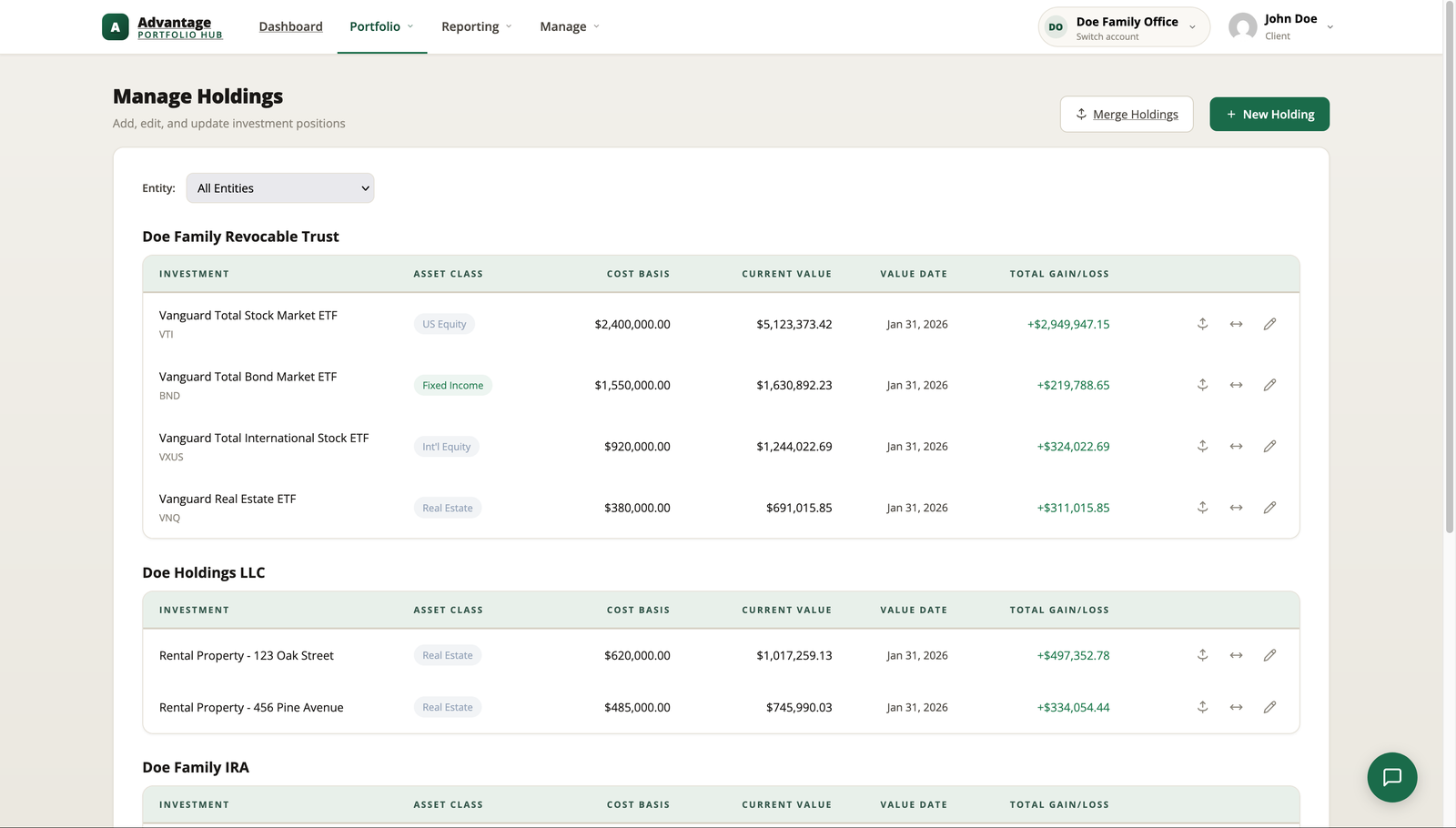This screenshot has width=1456, height=828.
Task: Click the Total Gain/Loss header in Doe Family IRA table
Action: pyautogui.click(x=1059, y=804)
